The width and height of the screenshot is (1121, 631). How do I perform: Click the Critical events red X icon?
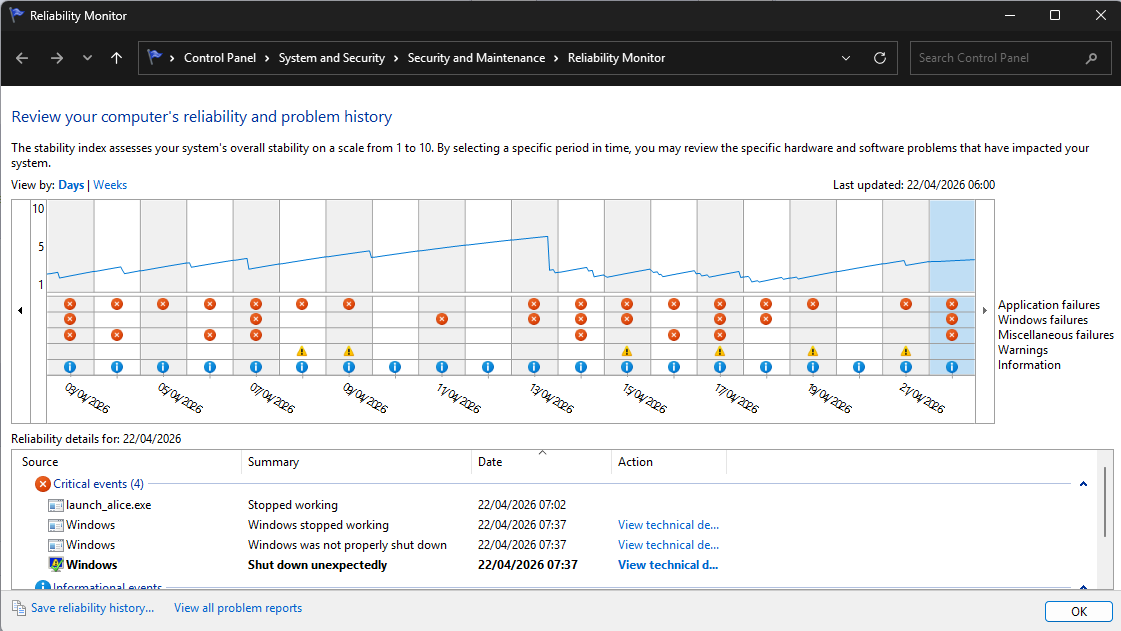pyautogui.click(x=43, y=484)
